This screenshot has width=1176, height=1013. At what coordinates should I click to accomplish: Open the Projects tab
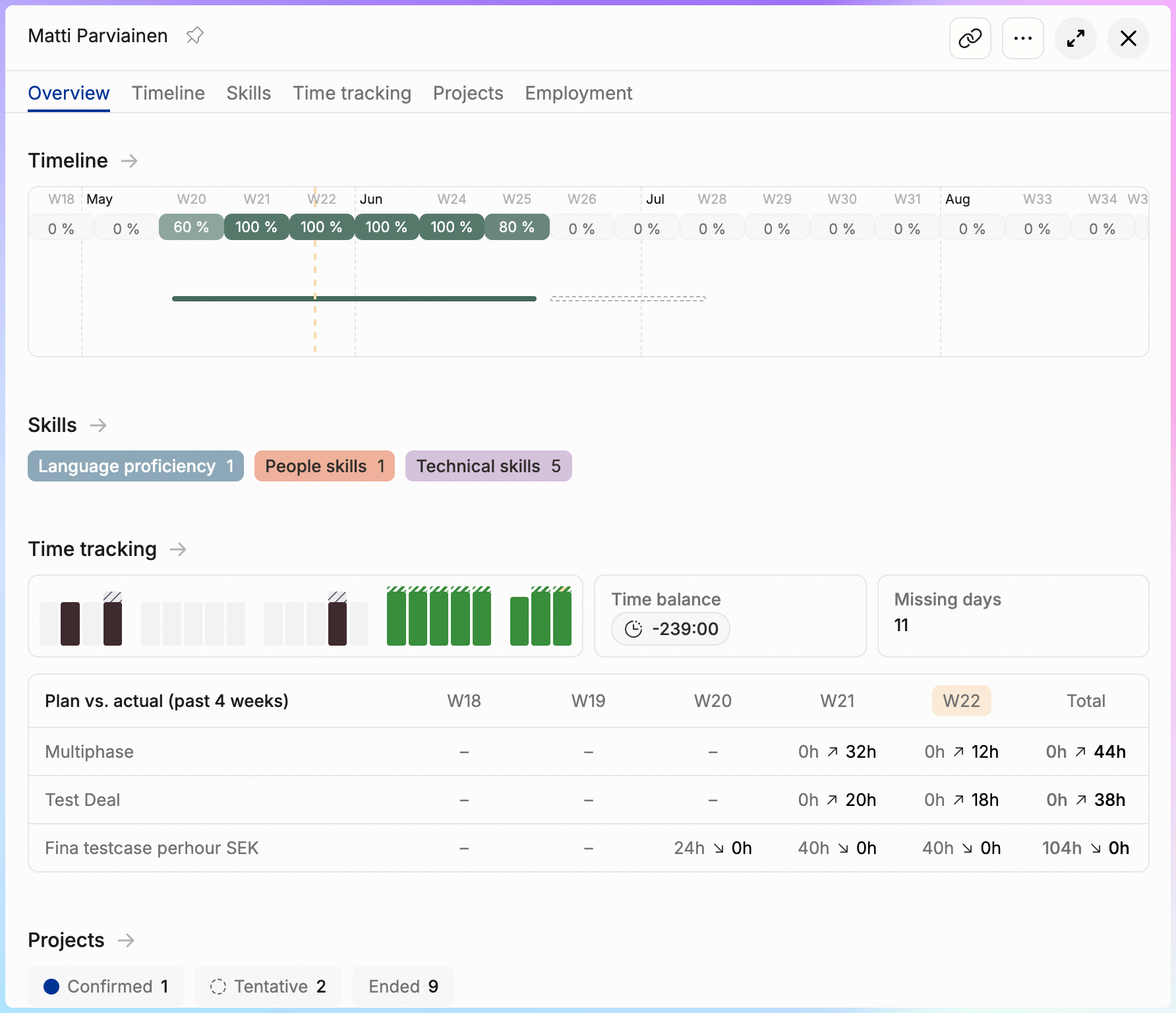(x=468, y=93)
